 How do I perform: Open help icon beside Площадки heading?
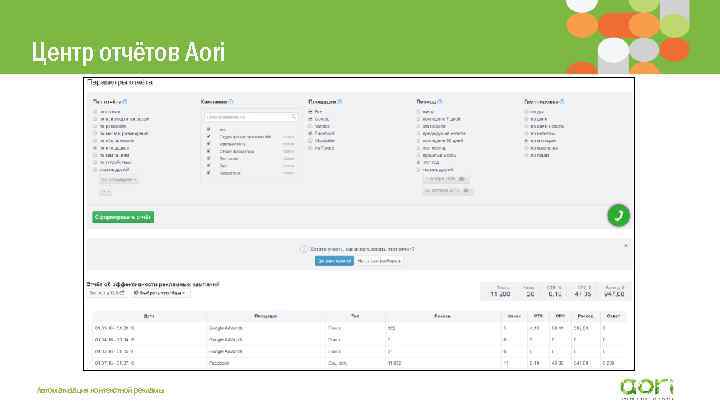click(x=340, y=101)
